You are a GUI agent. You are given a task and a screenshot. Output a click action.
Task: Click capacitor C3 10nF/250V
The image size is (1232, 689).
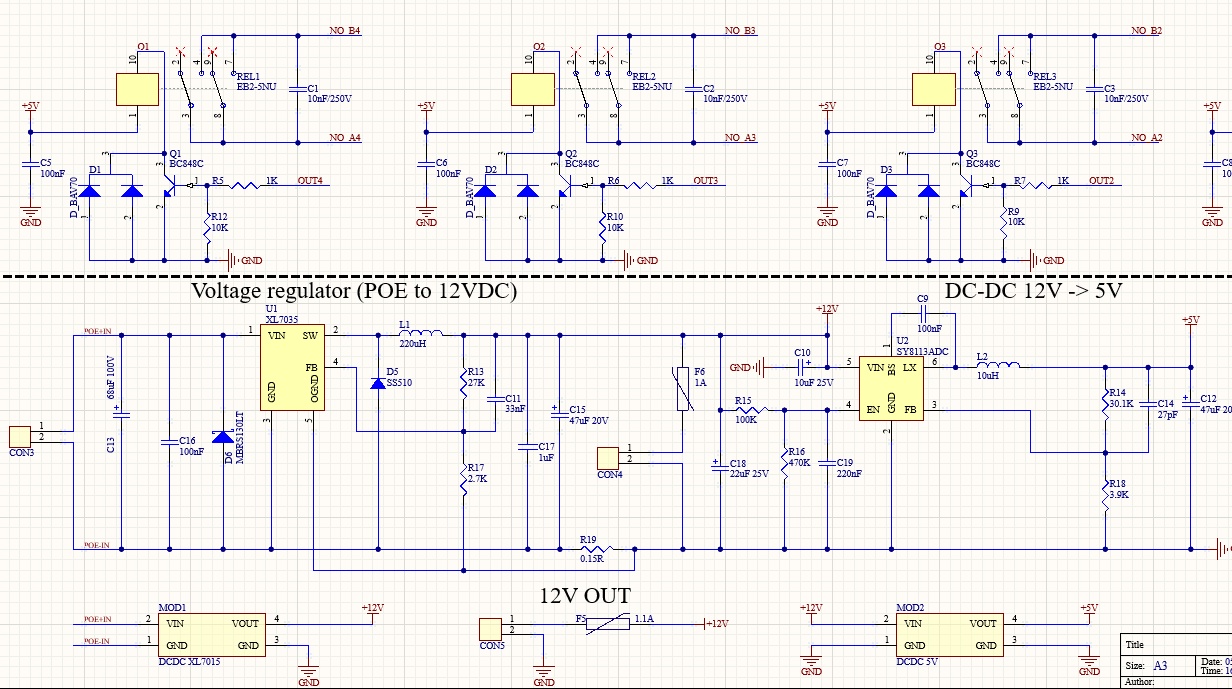tap(1093, 89)
